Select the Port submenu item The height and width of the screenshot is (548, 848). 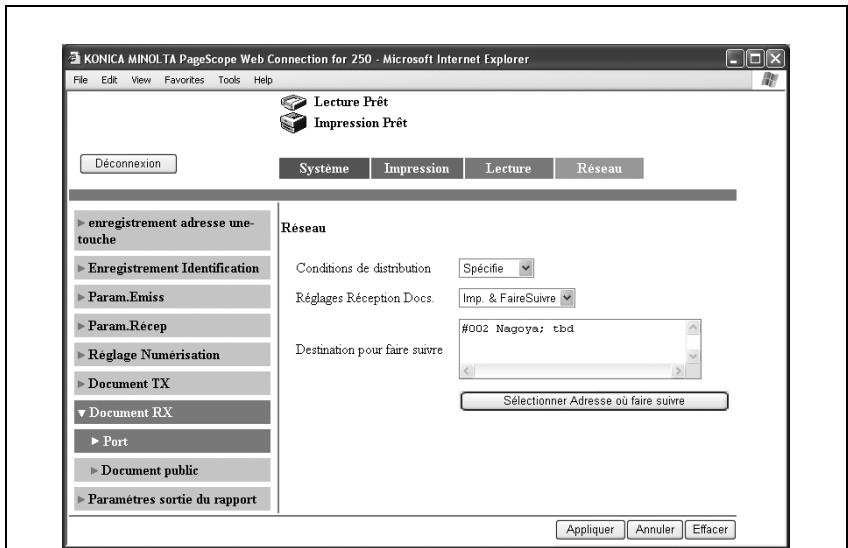(172, 441)
